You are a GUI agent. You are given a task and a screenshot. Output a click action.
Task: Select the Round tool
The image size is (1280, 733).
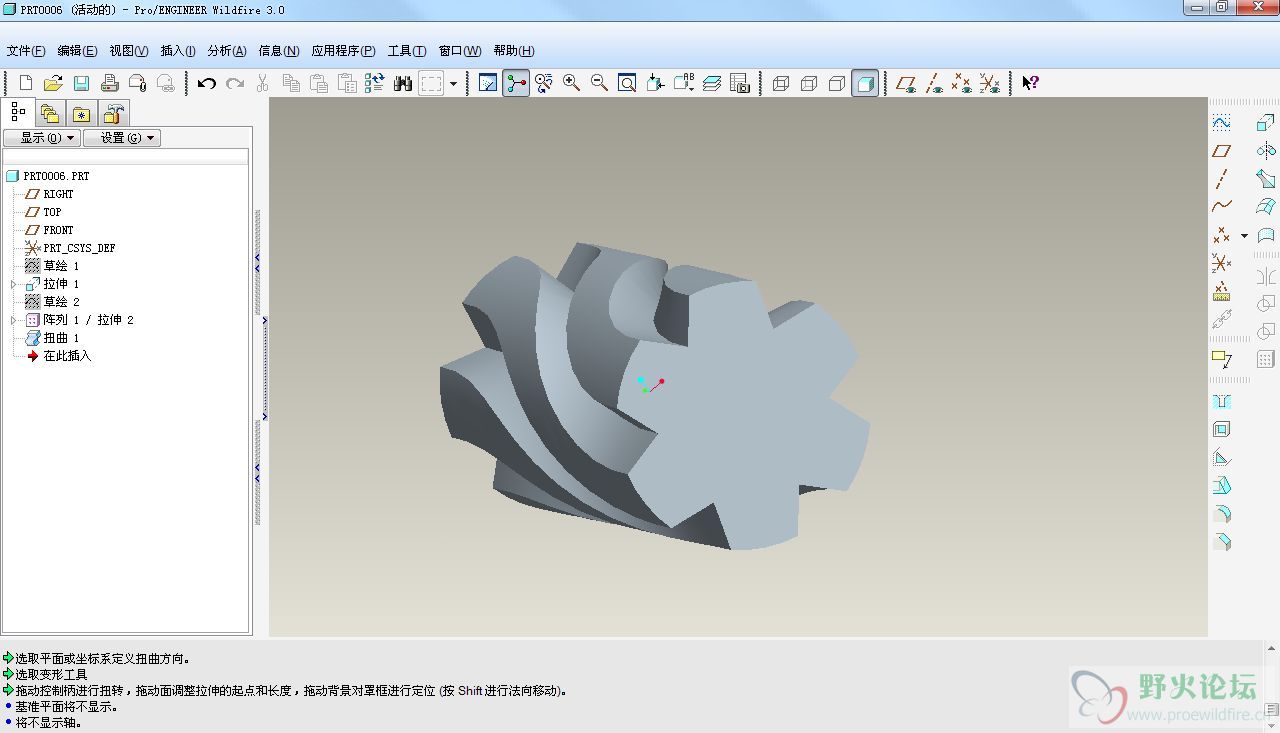tap(1221, 514)
